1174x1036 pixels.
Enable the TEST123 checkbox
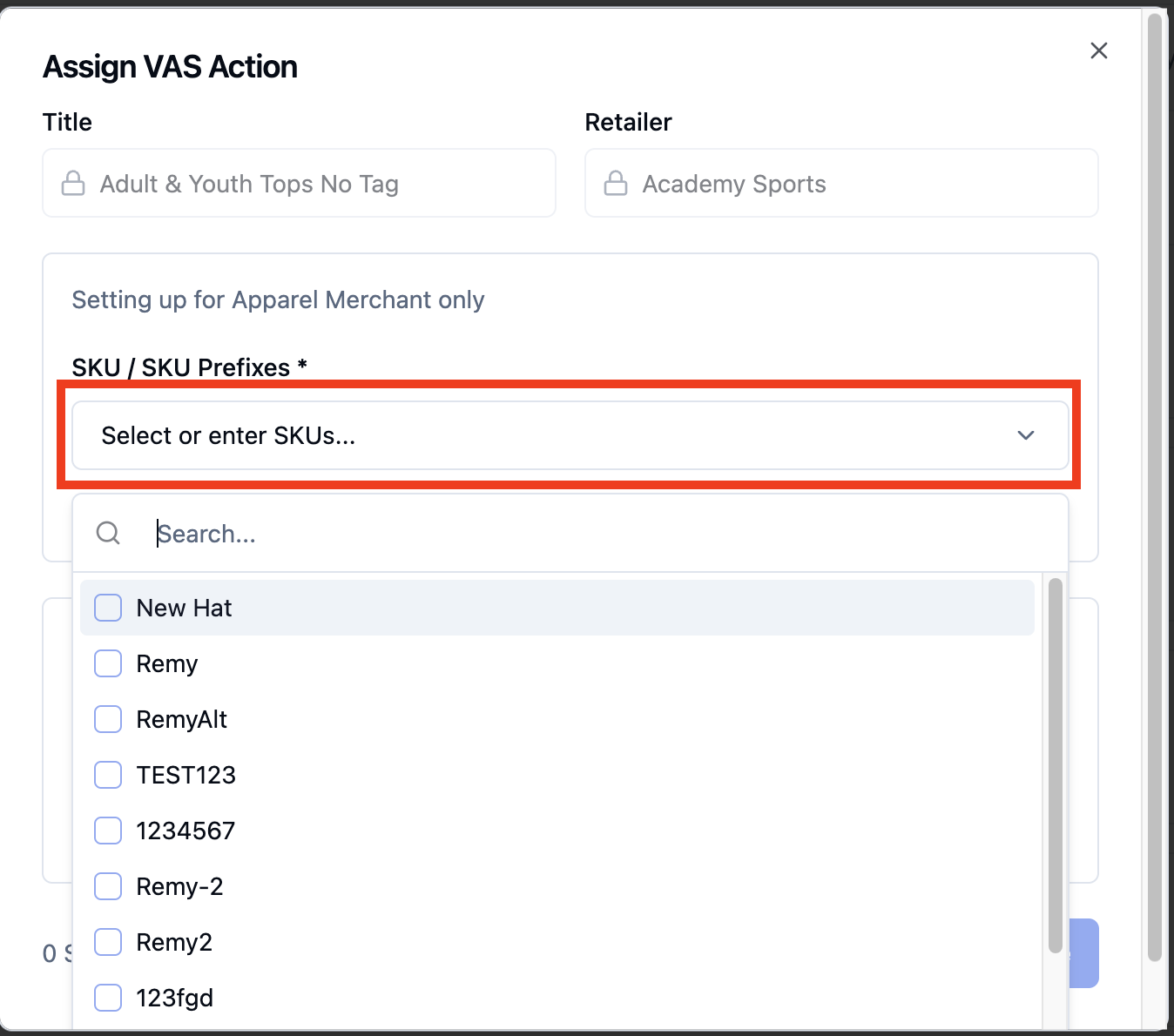(x=108, y=775)
